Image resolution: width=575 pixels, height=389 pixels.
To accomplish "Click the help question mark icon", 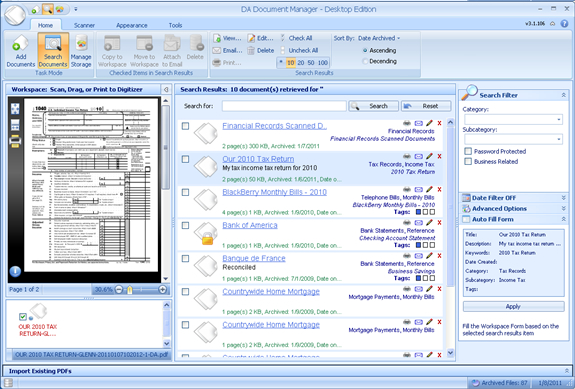I will pos(564,24).
